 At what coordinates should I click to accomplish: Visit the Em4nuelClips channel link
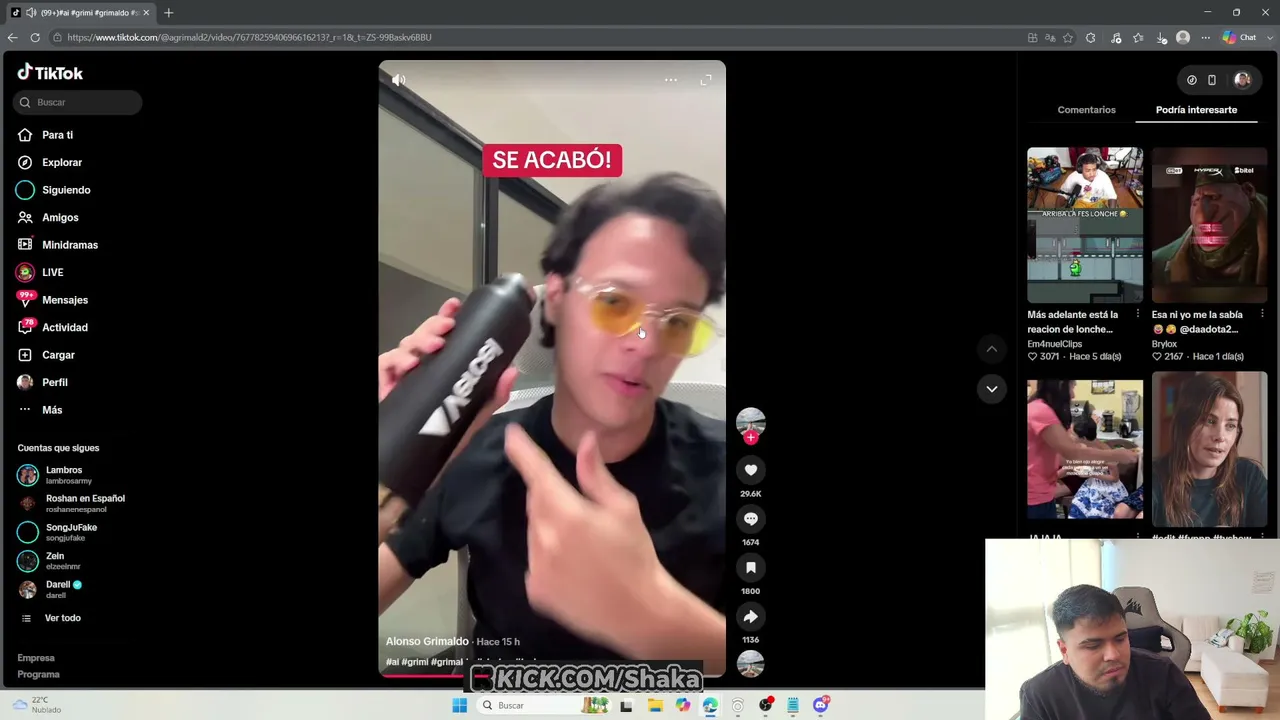pyautogui.click(x=1055, y=344)
